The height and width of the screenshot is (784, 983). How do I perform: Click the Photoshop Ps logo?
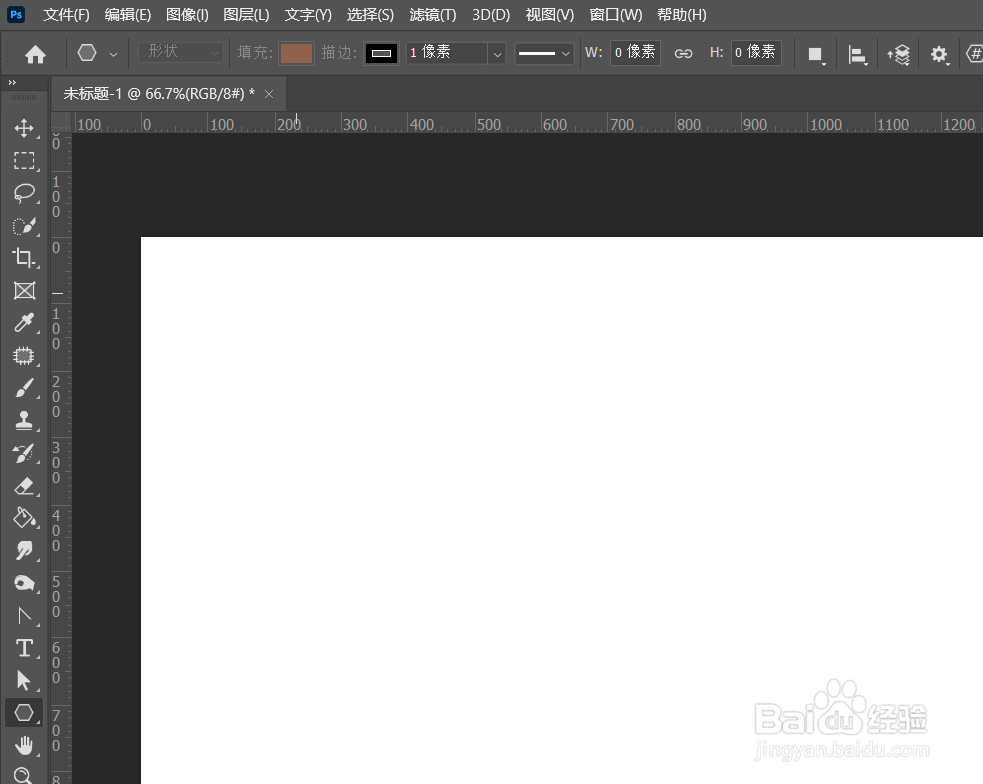click(x=16, y=14)
